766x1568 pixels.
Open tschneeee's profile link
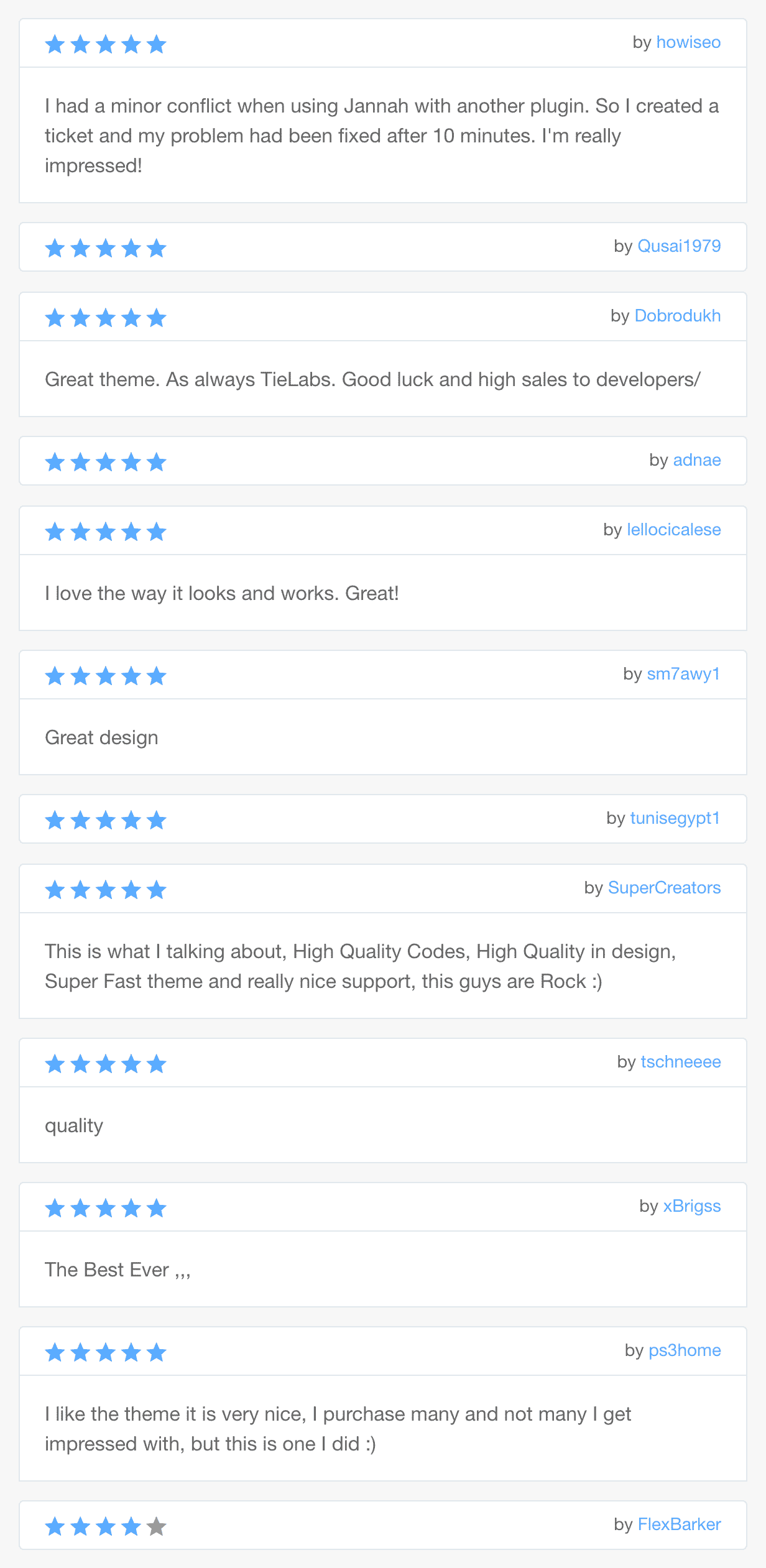coord(680,1062)
